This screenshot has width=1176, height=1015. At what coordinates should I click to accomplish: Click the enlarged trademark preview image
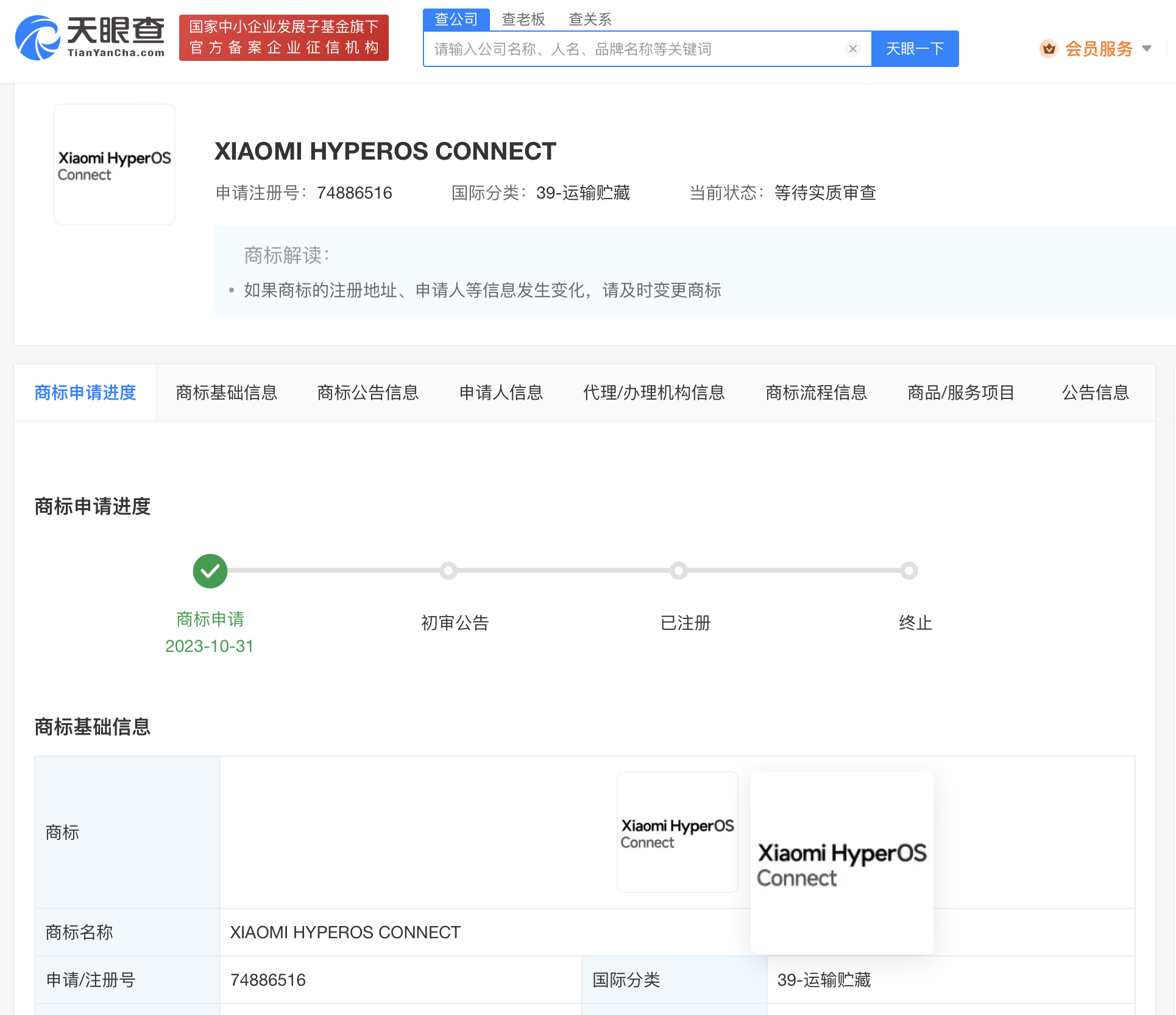click(842, 863)
